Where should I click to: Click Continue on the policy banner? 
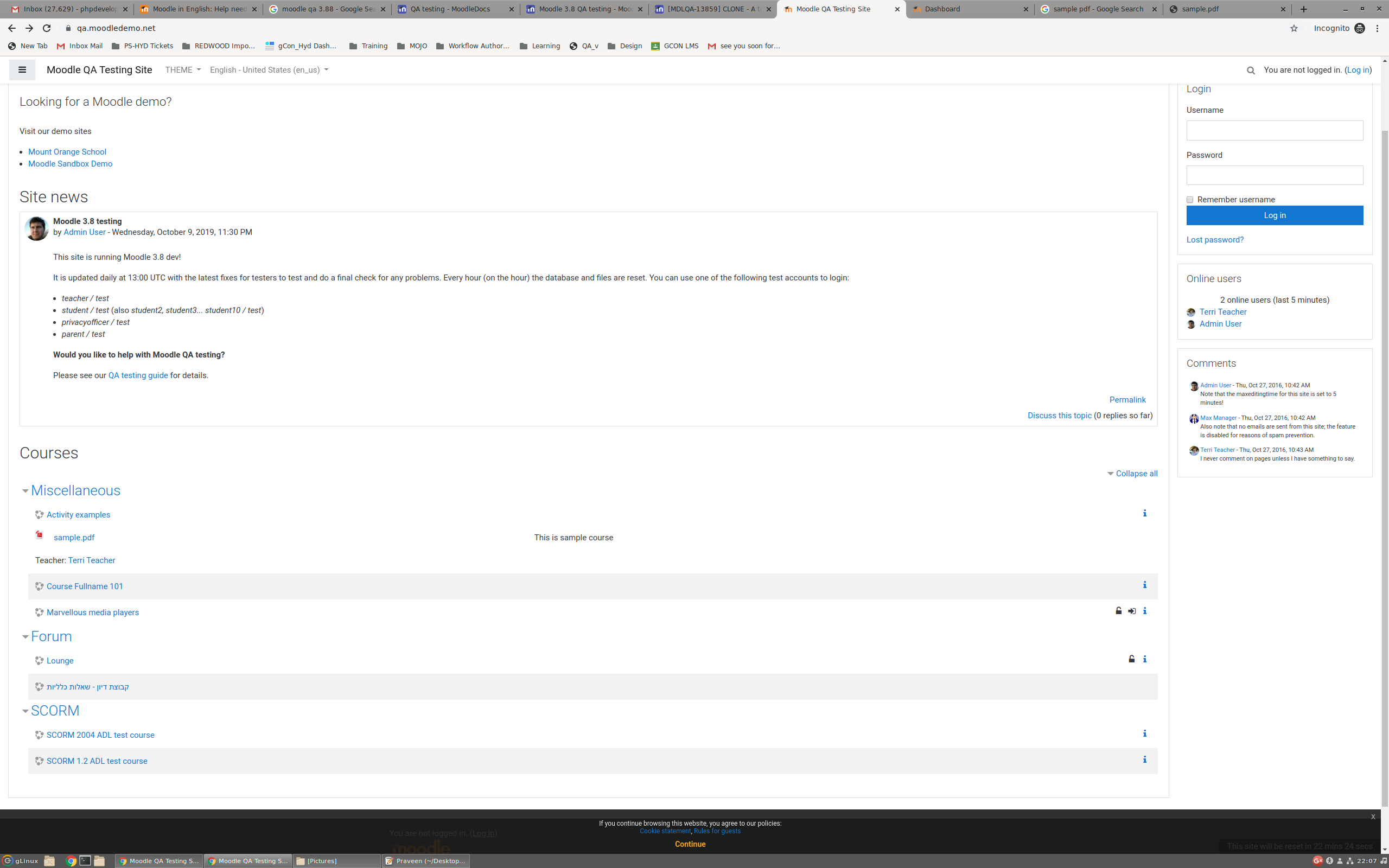point(690,844)
